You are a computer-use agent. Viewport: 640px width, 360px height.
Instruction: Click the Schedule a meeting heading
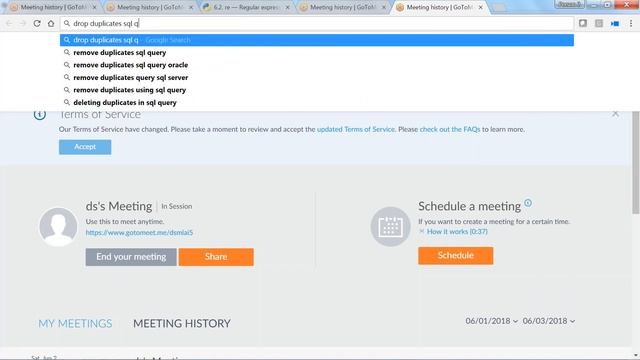469,207
